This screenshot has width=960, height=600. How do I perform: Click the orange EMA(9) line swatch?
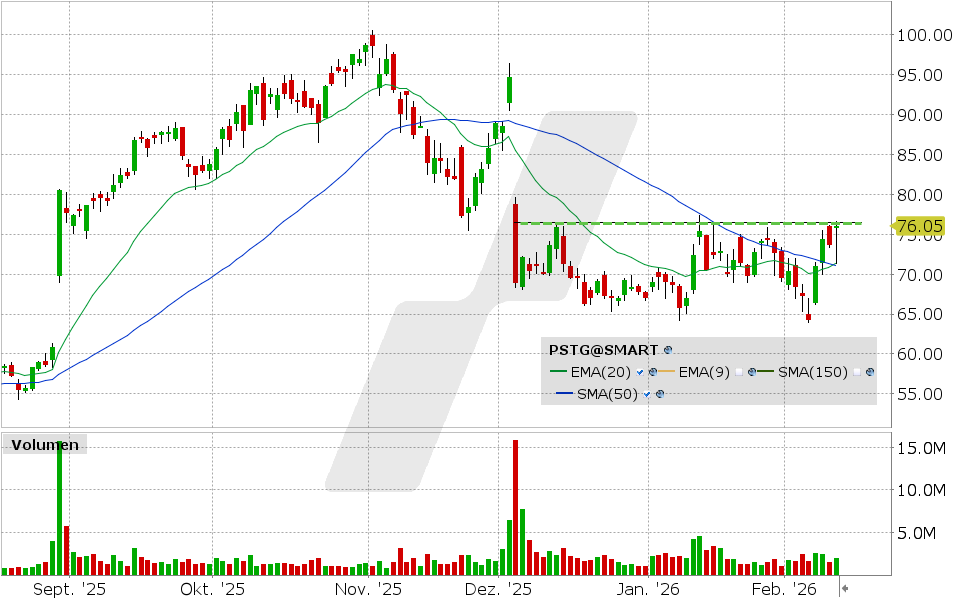pyautogui.click(x=667, y=372)
